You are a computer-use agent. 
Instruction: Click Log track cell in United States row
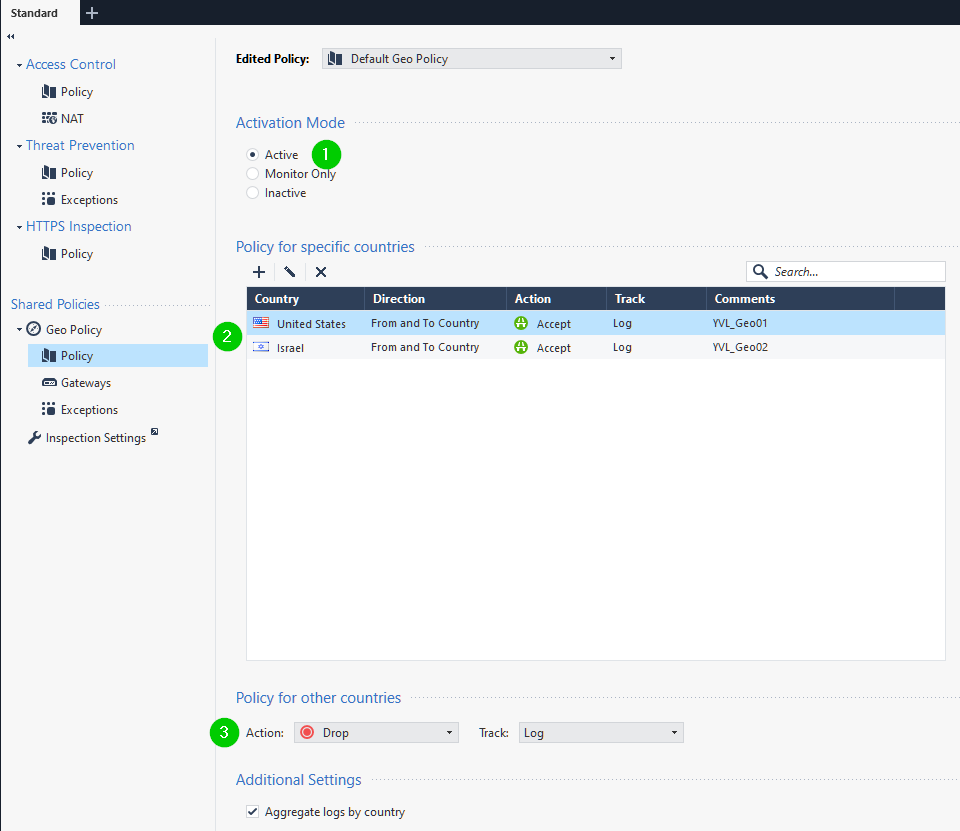(622, 323)
